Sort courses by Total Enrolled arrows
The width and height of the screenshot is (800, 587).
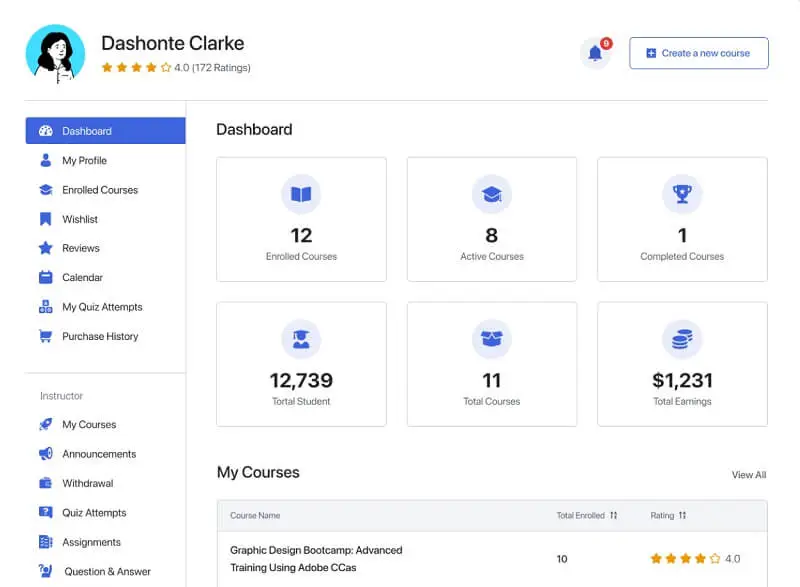614,515
